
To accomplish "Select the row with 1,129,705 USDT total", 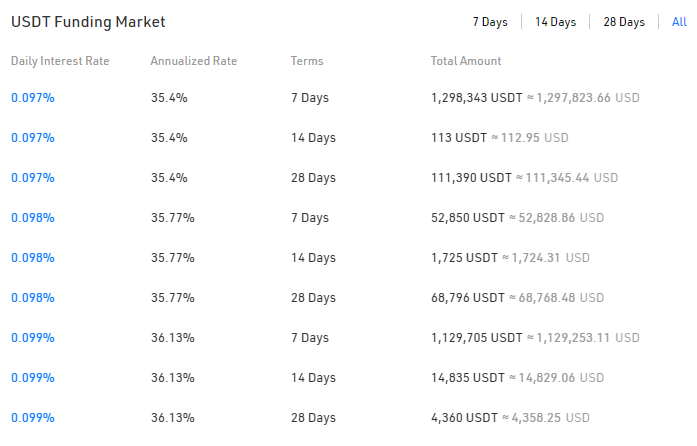I will click(x=476, y=338).
